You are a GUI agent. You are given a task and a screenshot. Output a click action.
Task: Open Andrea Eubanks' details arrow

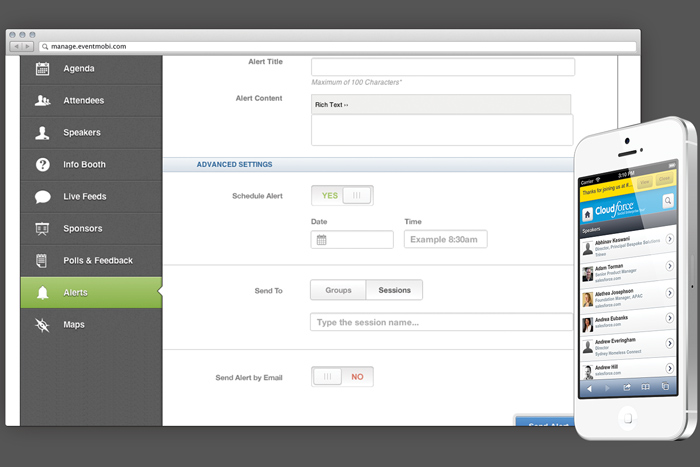pos(669,318)
